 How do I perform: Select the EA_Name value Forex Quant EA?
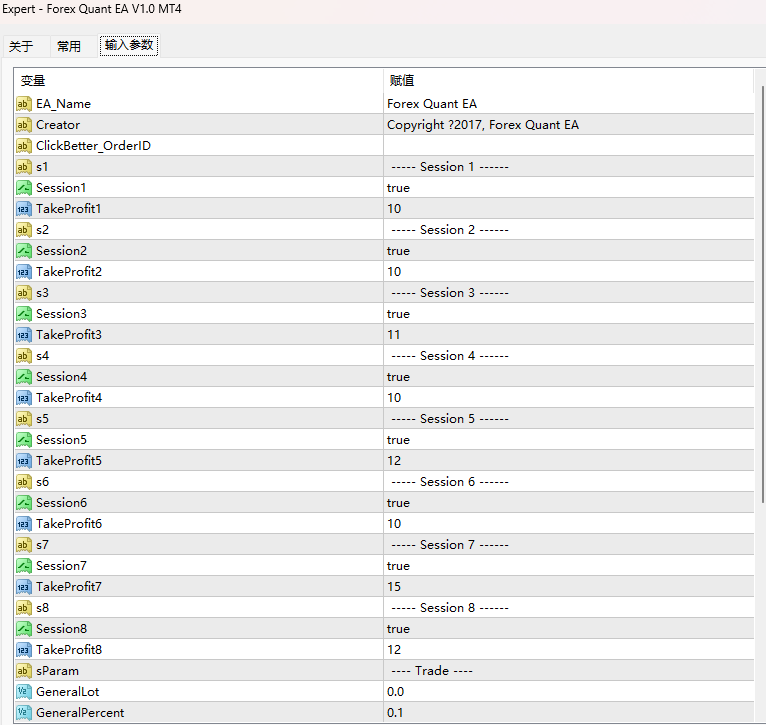[x=569, y=104]
